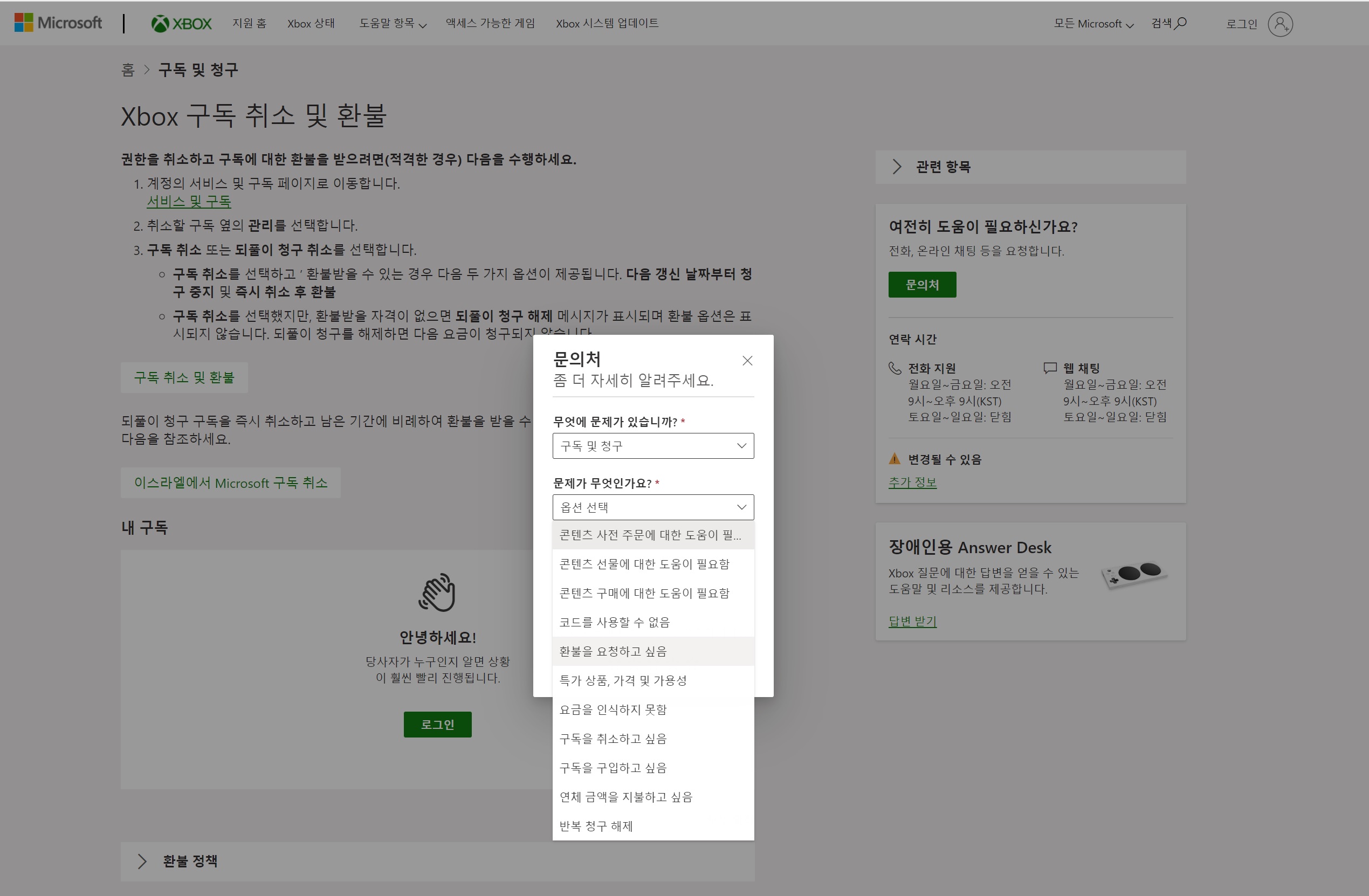1369x896 pixels.
Task: Open the 옵션 선택 dropdown
Action: 653,507
